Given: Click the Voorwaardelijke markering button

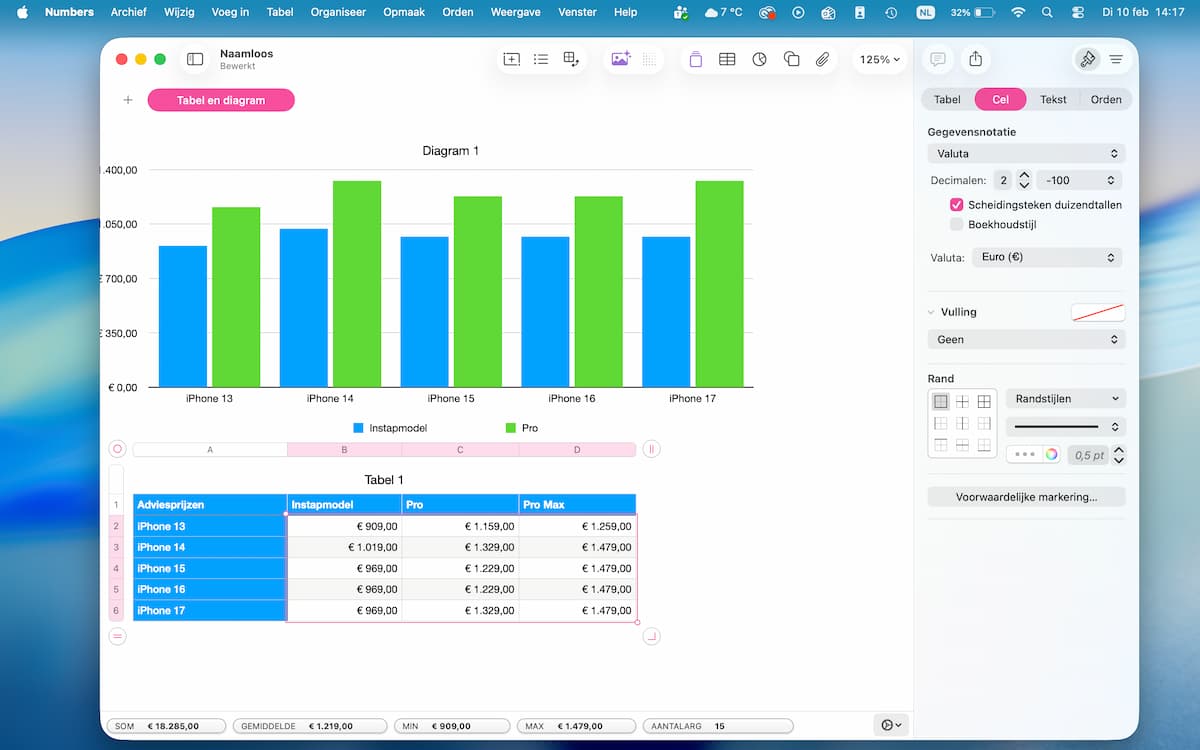Looking at the screenshot, I should click(1026, 497).
